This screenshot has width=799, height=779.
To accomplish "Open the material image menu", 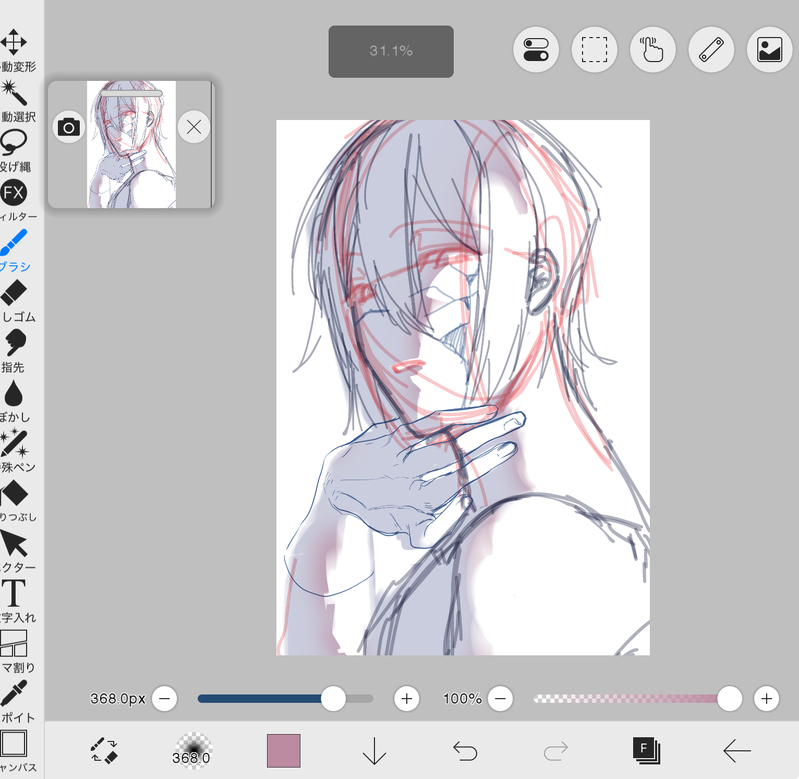I will [769, 49].
